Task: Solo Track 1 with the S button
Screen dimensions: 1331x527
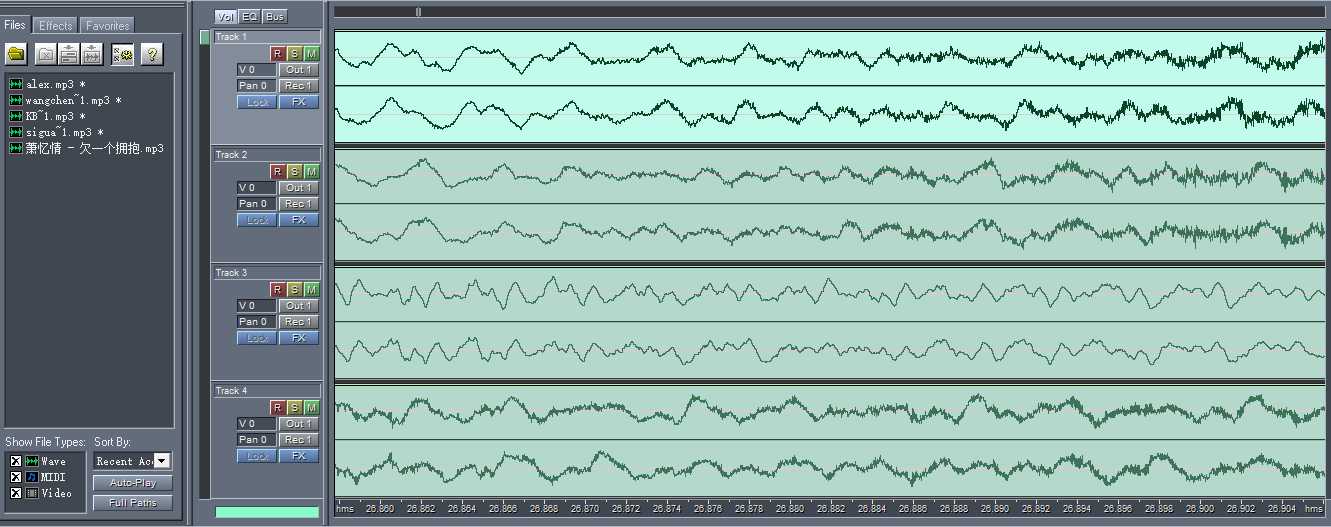Action: [294, 54]
